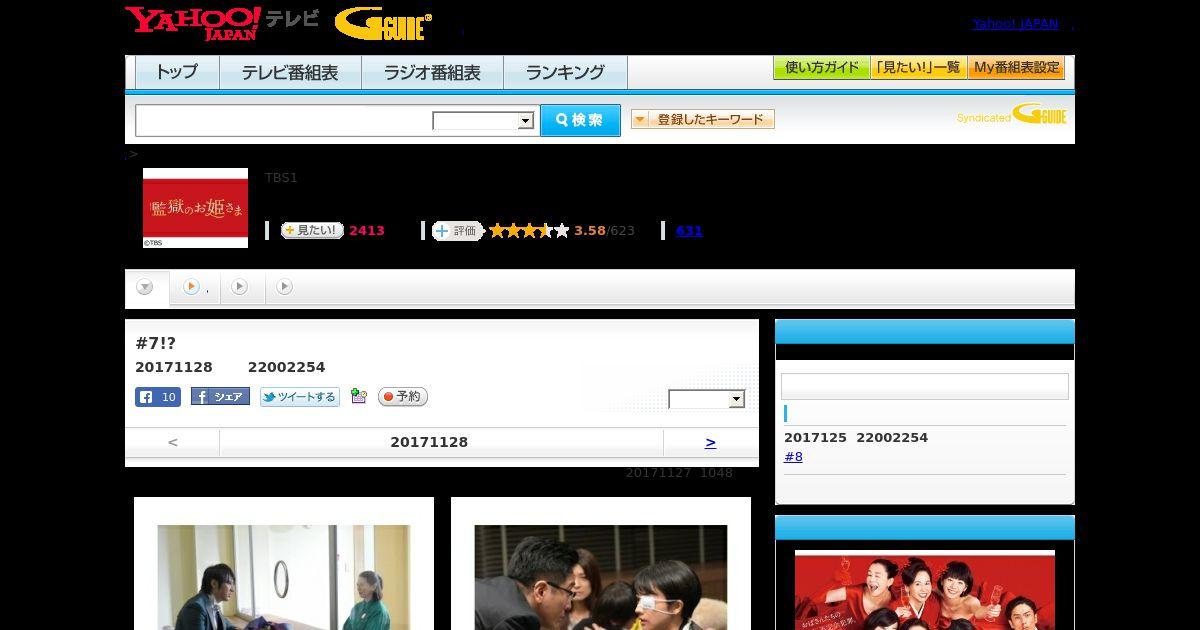This screenshot has width=1200, height=630.
Task: Open the red cast poster image
Action: click(925, 590)
